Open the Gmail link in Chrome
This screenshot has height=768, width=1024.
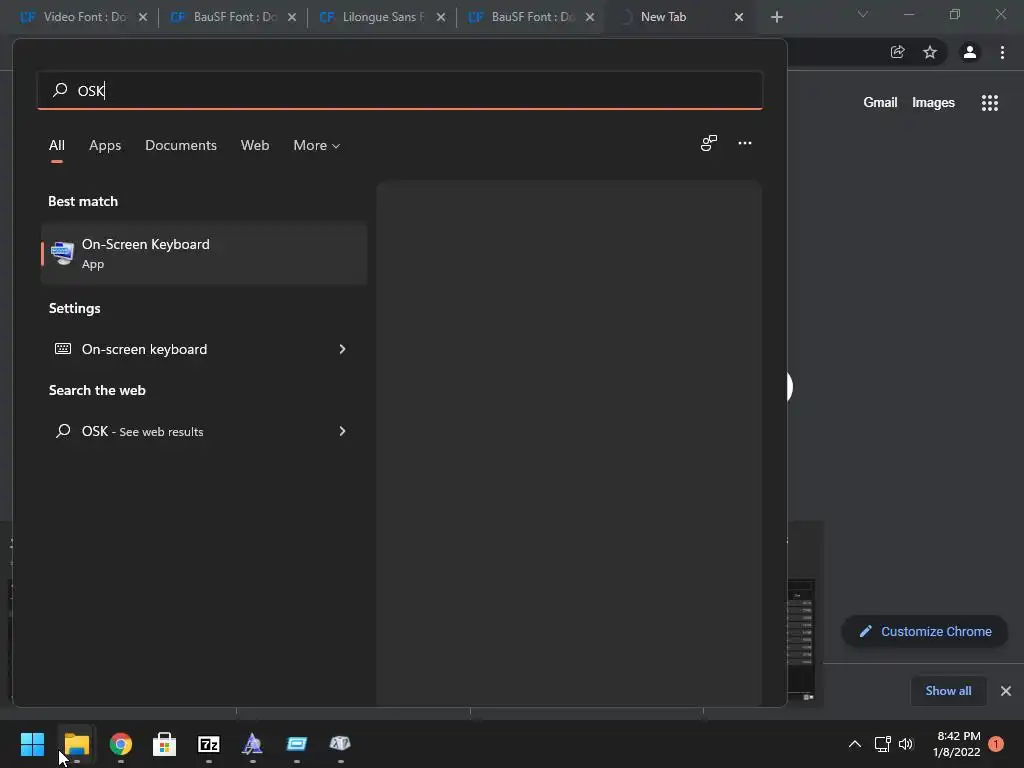click(x=880, y=103)
